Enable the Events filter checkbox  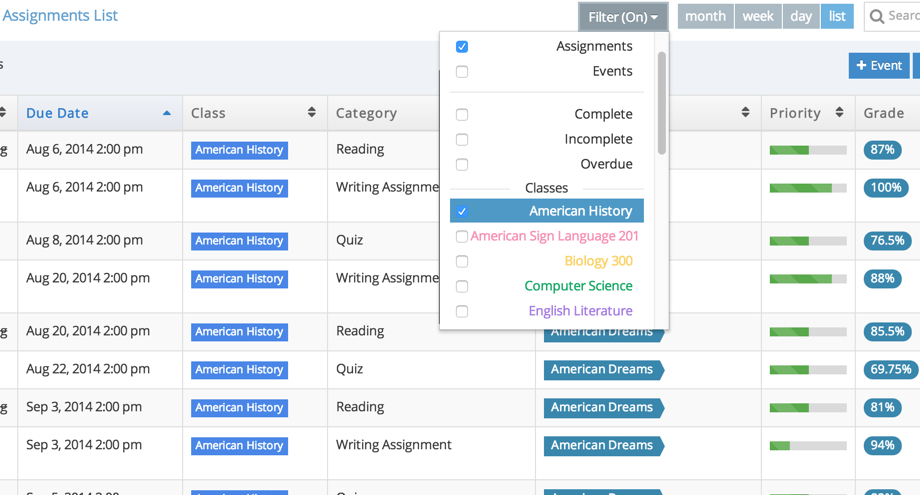point(462,72)
